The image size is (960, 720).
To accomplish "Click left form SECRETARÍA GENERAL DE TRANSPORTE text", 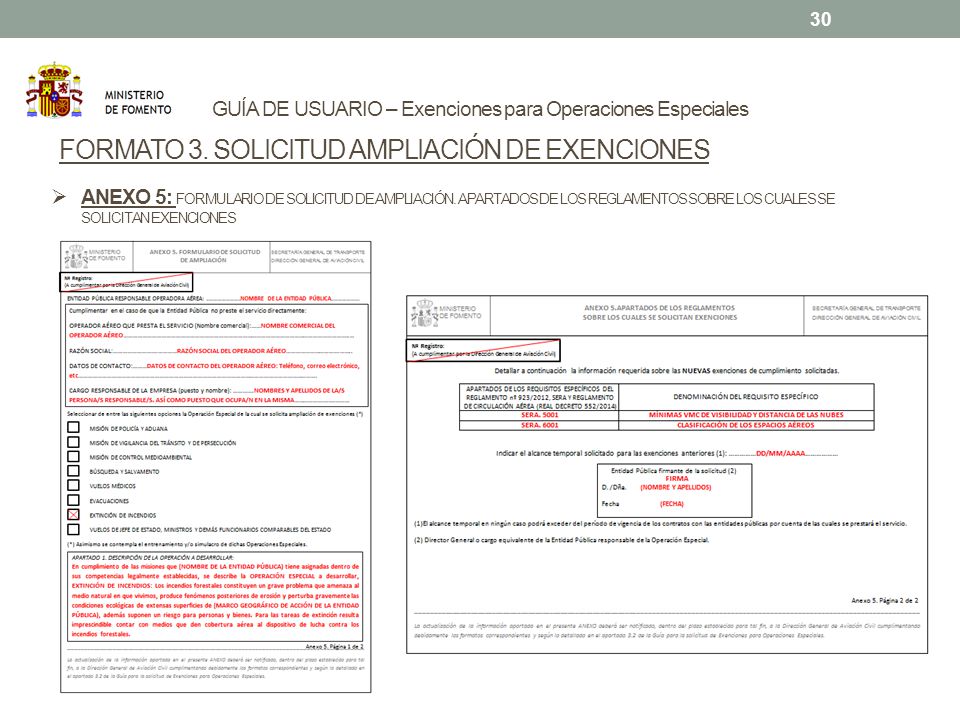I will 318,252.
